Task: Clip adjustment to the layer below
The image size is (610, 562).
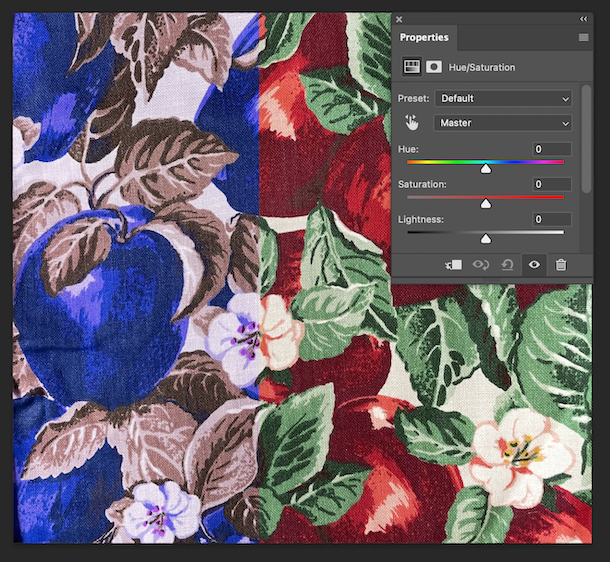Action: [x=454, y=265]
